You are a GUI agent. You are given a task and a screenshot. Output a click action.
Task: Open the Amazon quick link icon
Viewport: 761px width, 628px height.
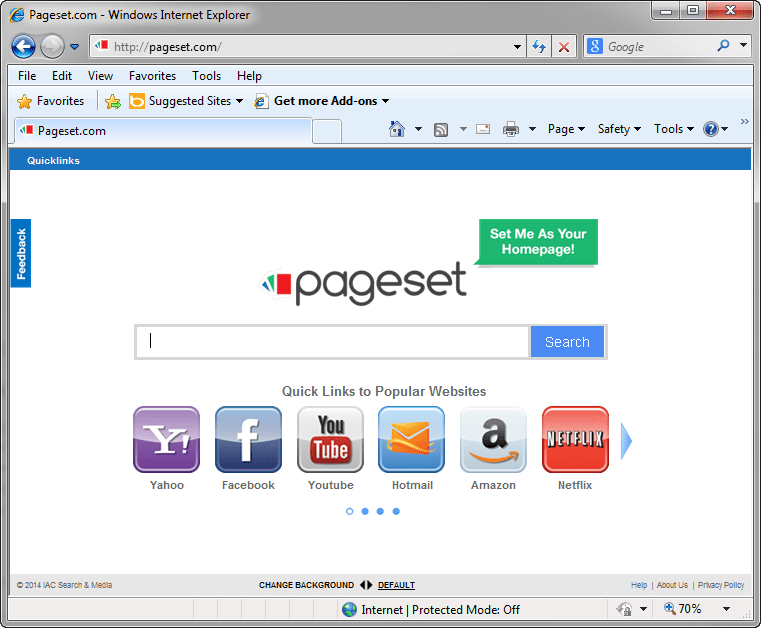pos(493,440)
